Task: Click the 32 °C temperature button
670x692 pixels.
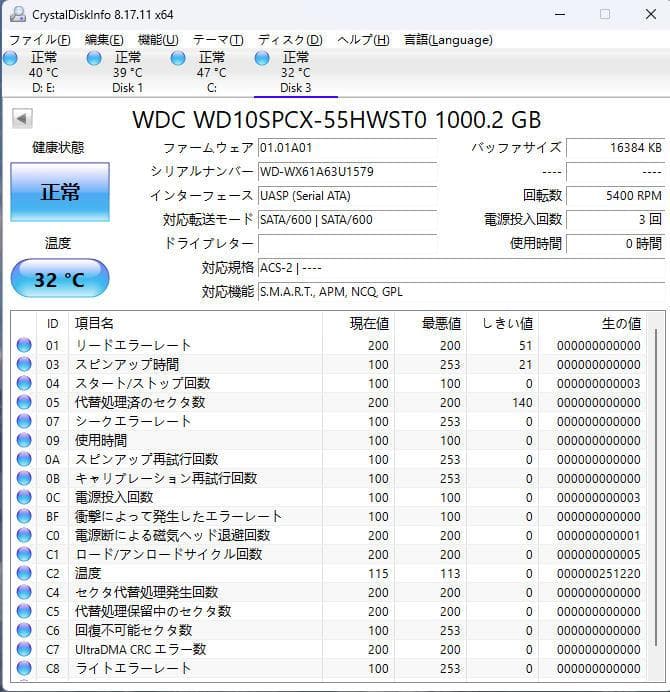Action: coord(60,279)
